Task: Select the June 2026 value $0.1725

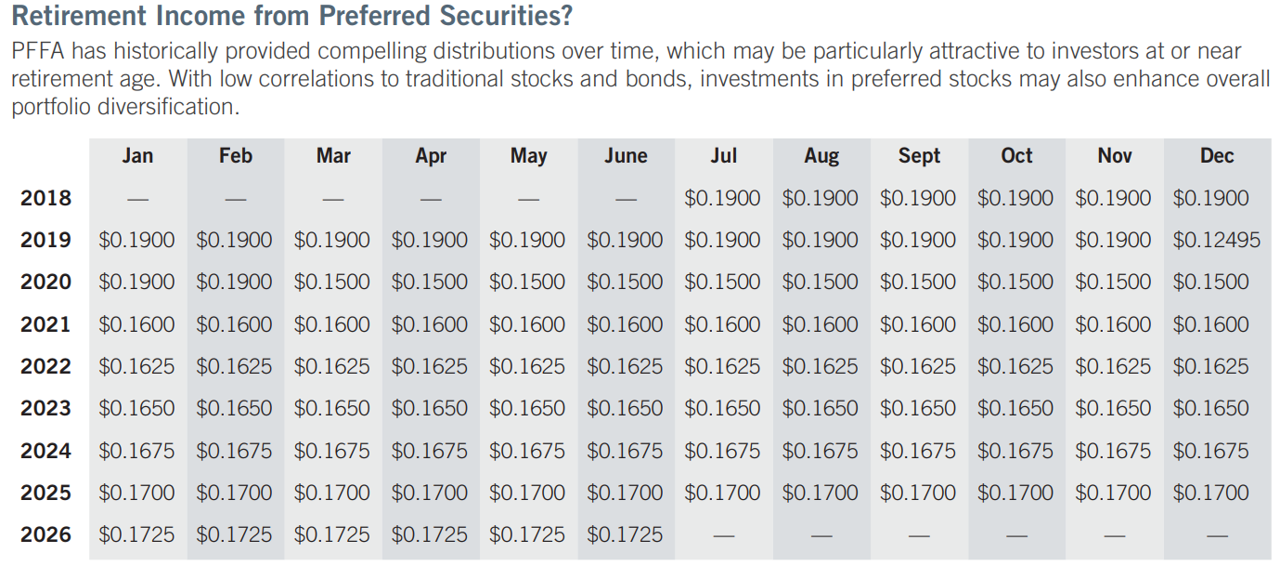Action: (625, 535)
